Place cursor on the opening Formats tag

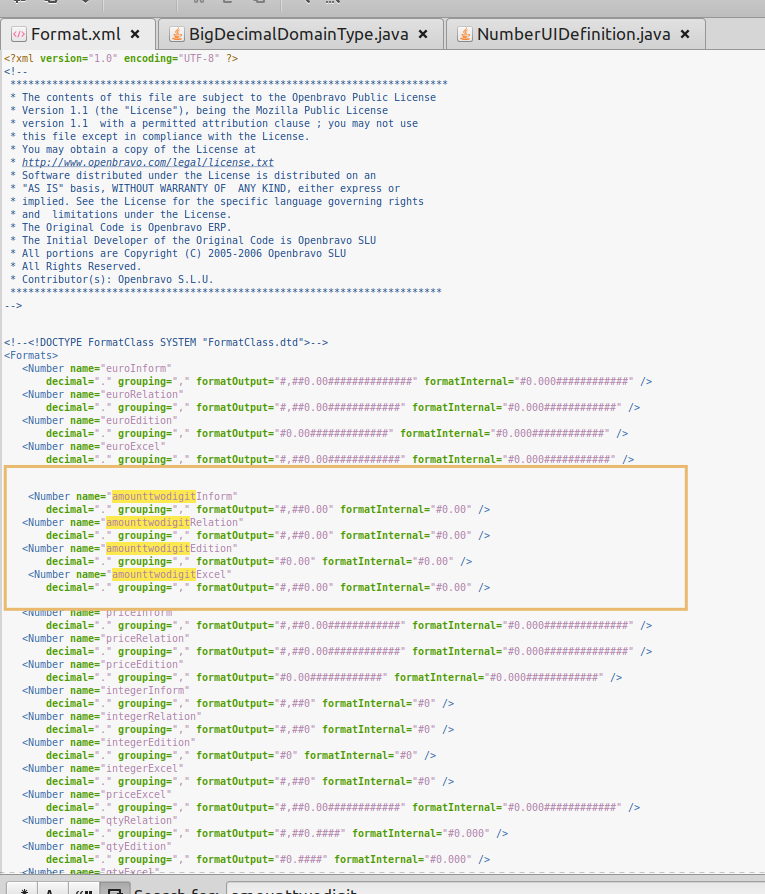(x=31, y=355)
